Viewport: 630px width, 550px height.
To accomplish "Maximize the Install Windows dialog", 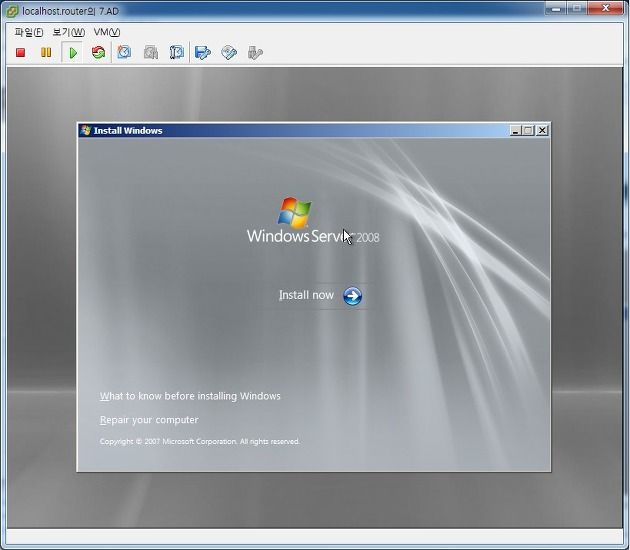I will coord(528,131).
